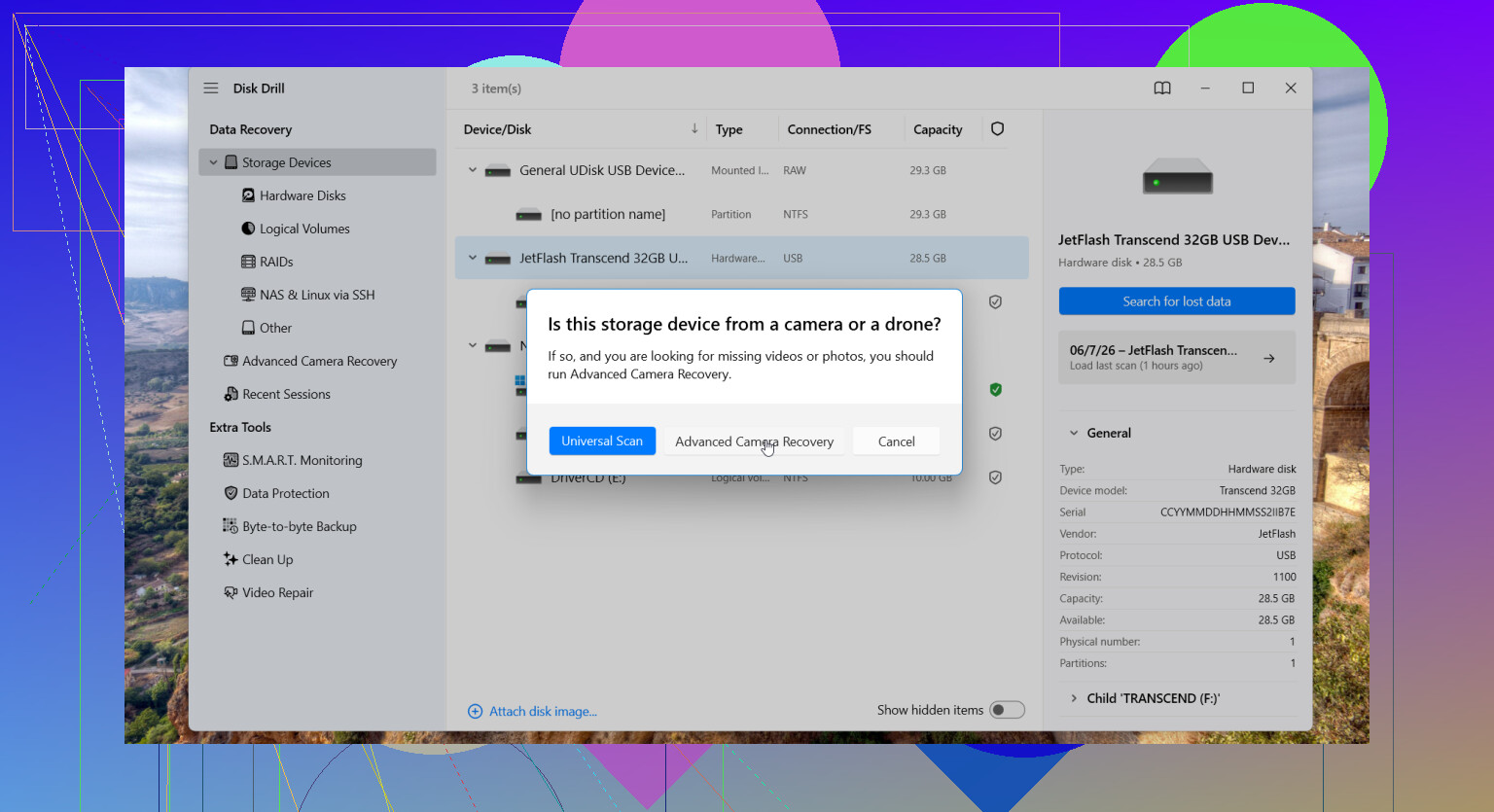Open NAS & Linux via SSH

click(317, 295)
